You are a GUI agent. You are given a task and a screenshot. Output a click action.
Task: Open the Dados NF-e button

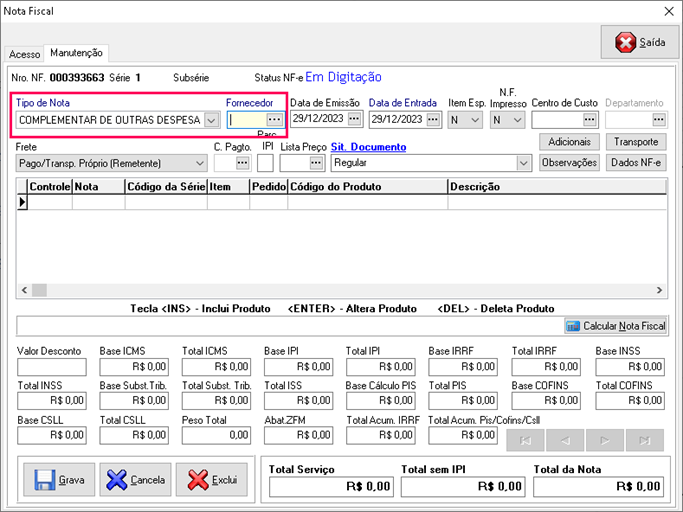click(636, 162)
